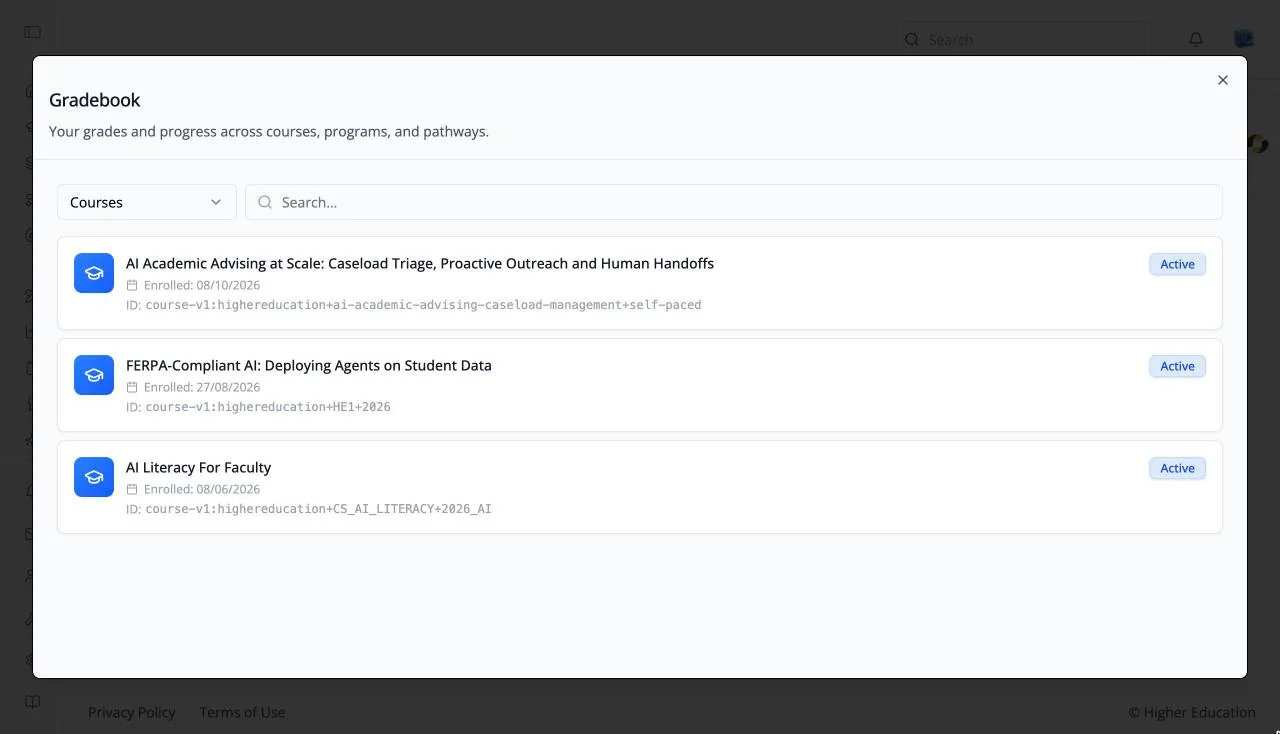Screen dimensions: 1280x734
Task: Toggle the sidebar panel icon behind the dialog
Action: [33, 32]
